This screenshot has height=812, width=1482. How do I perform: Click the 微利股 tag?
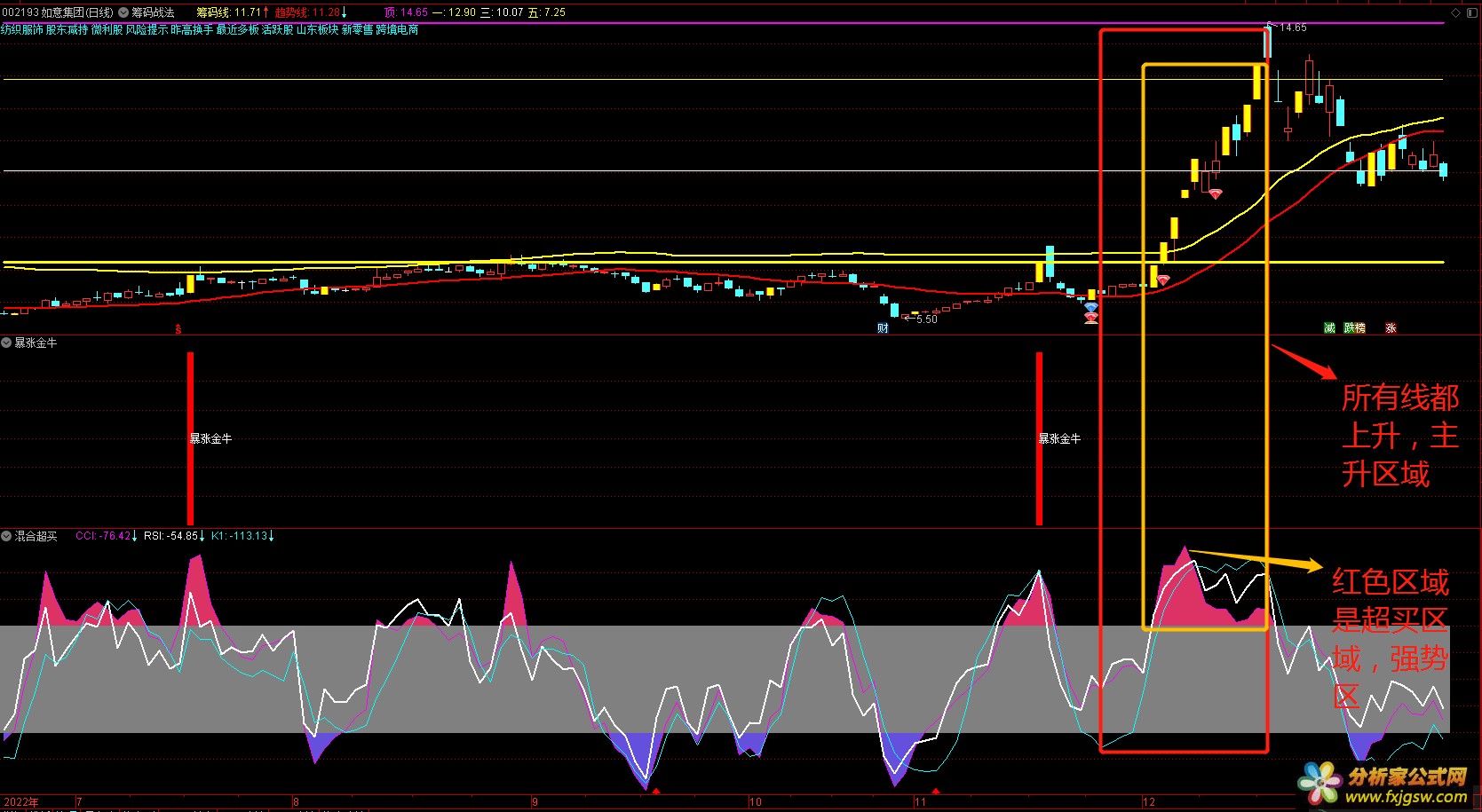107,29
